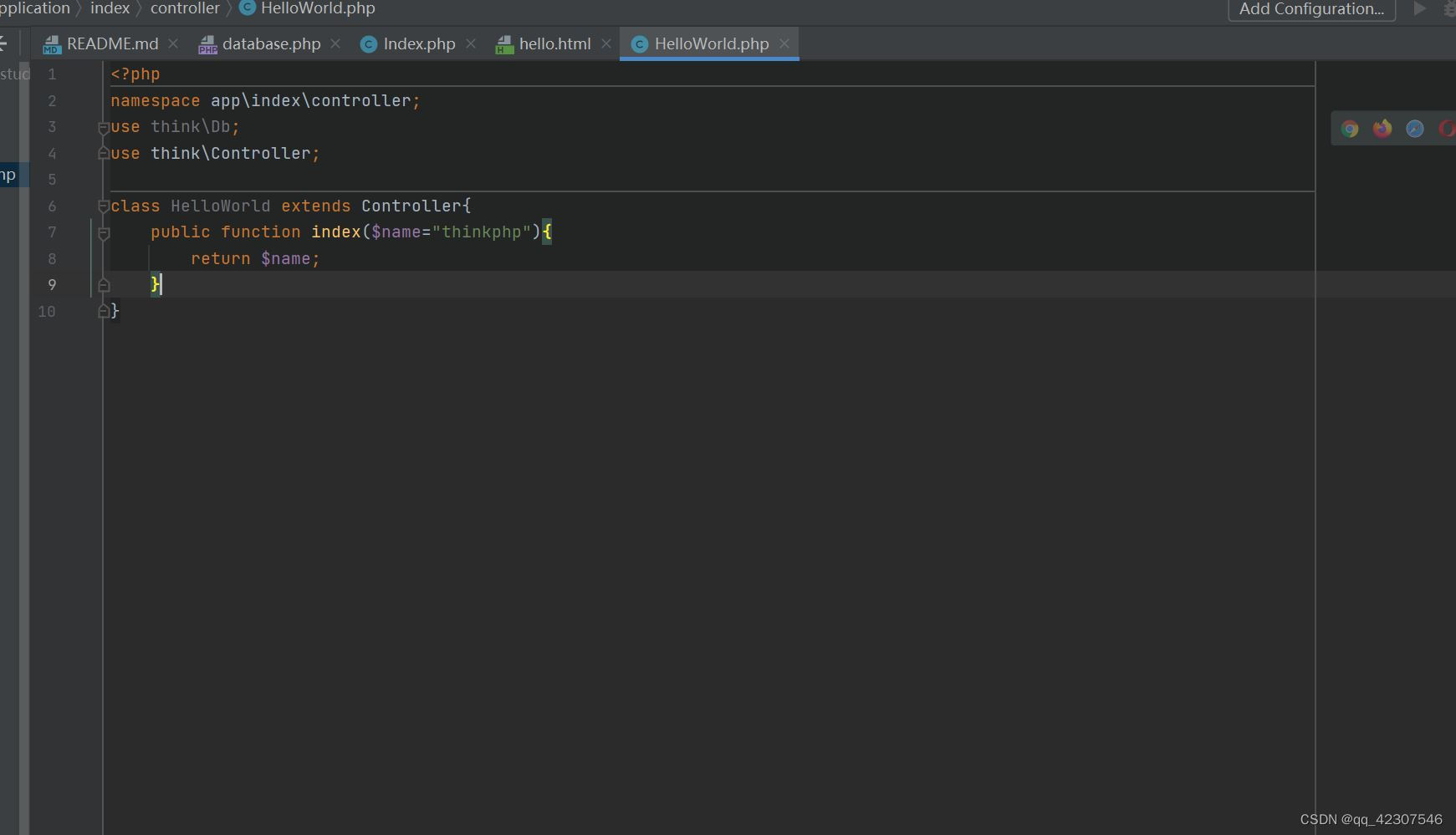The width and height of the screenshot is (1456, 835).
Task: Click the think\Db import text
Action: [x=191, y=127]
